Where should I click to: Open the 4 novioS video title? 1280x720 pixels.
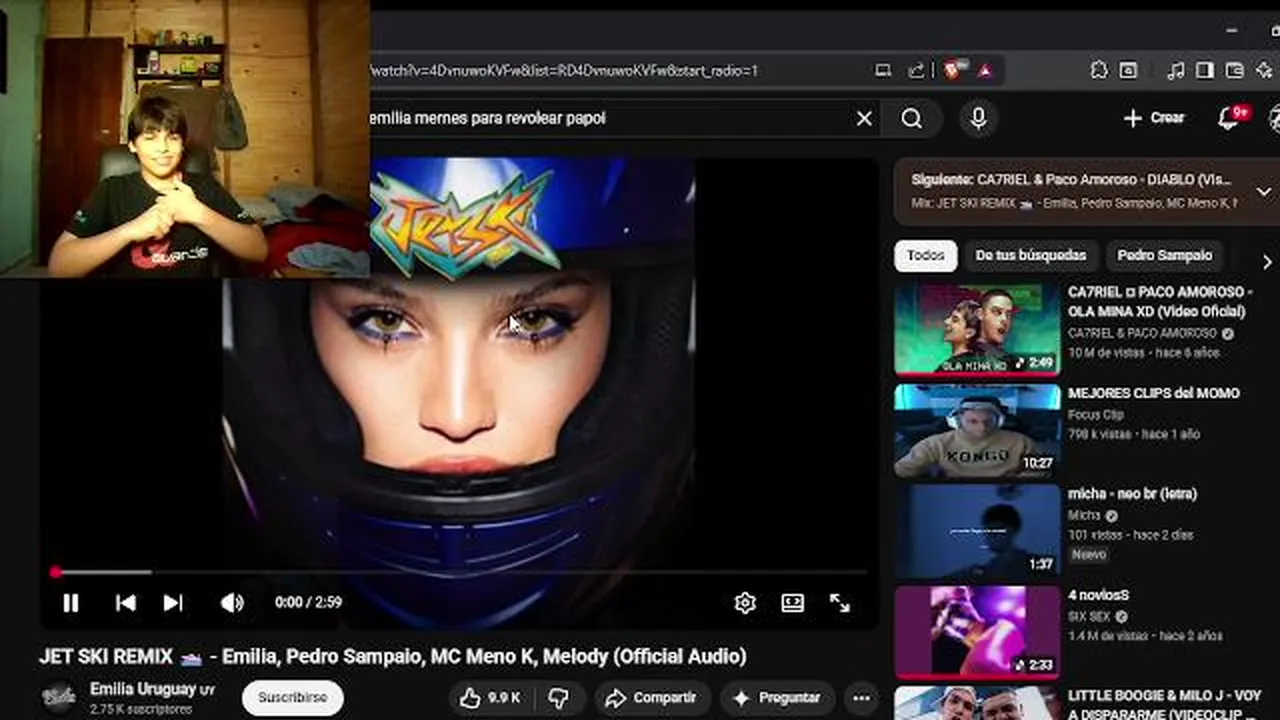click(x=1100, y=596)
